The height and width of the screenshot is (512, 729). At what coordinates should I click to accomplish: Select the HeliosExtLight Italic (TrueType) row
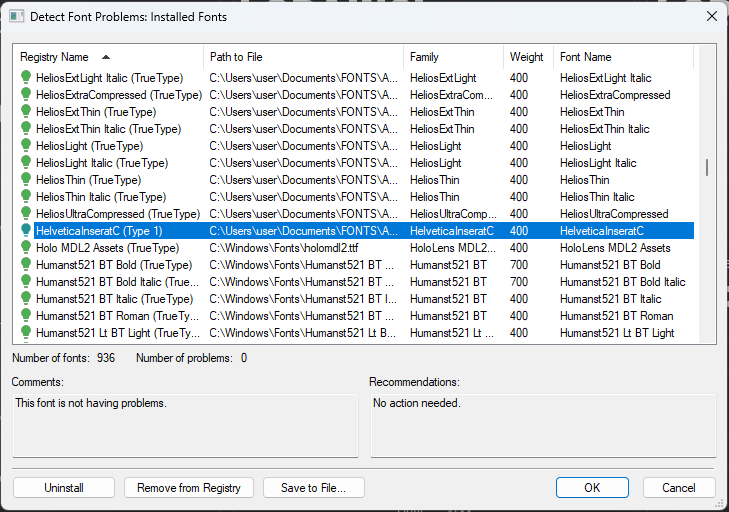[353, 78]
